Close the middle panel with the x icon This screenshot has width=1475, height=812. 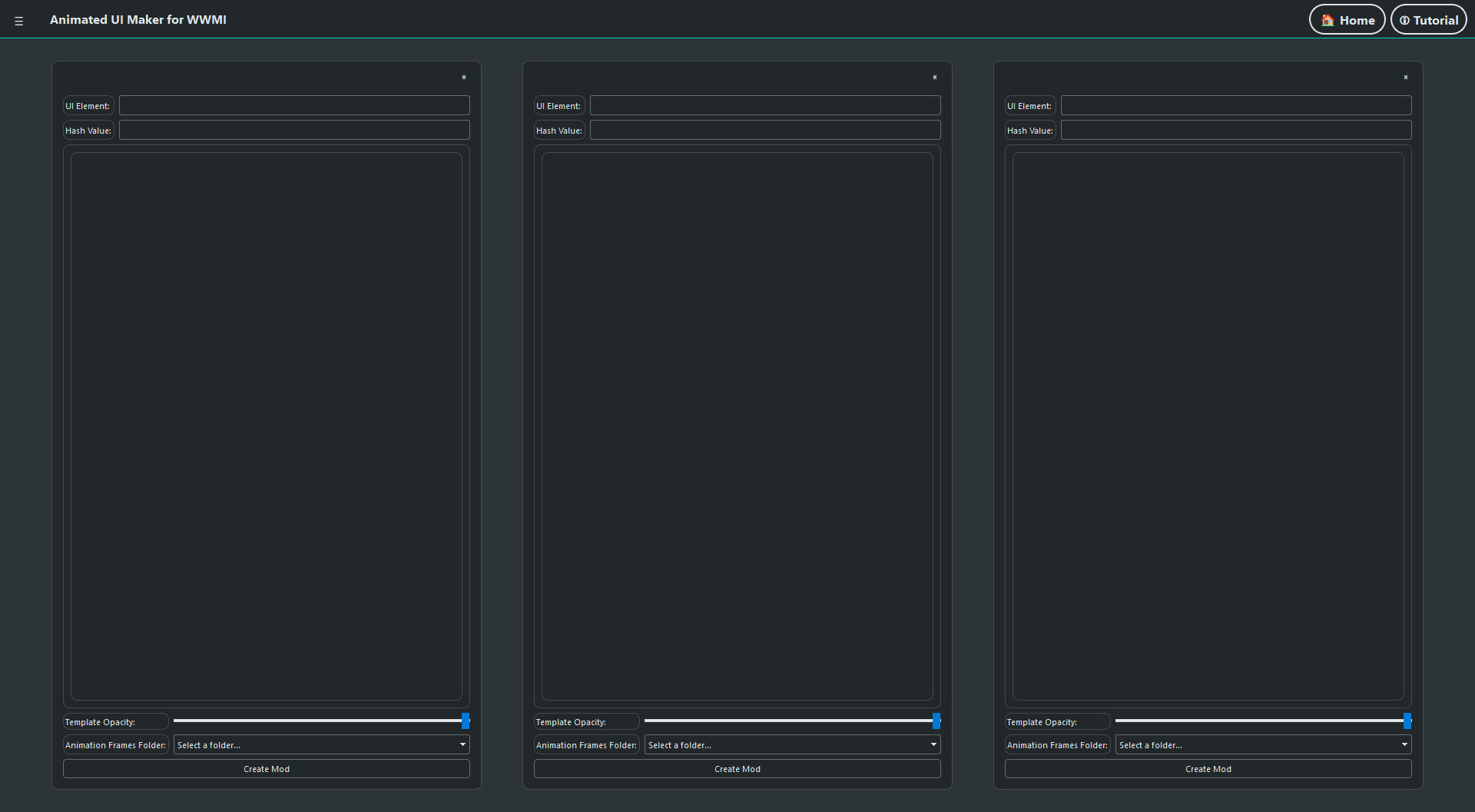(x=935, y=78)
